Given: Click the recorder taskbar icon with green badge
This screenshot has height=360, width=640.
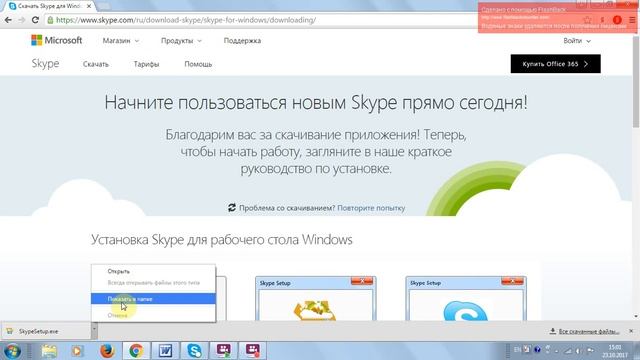Looking at the screenshot, I should point(223,351).
